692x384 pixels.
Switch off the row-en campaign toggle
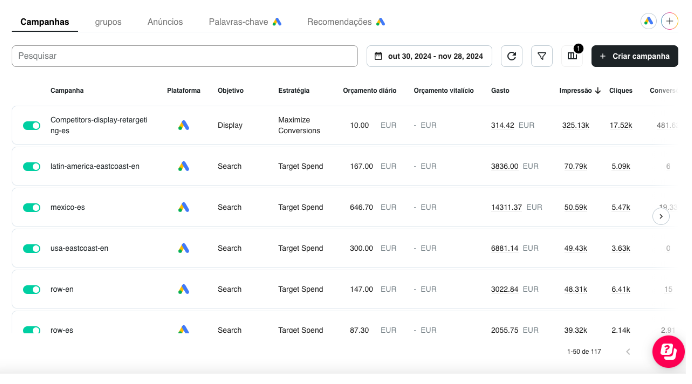click(31, 290)
